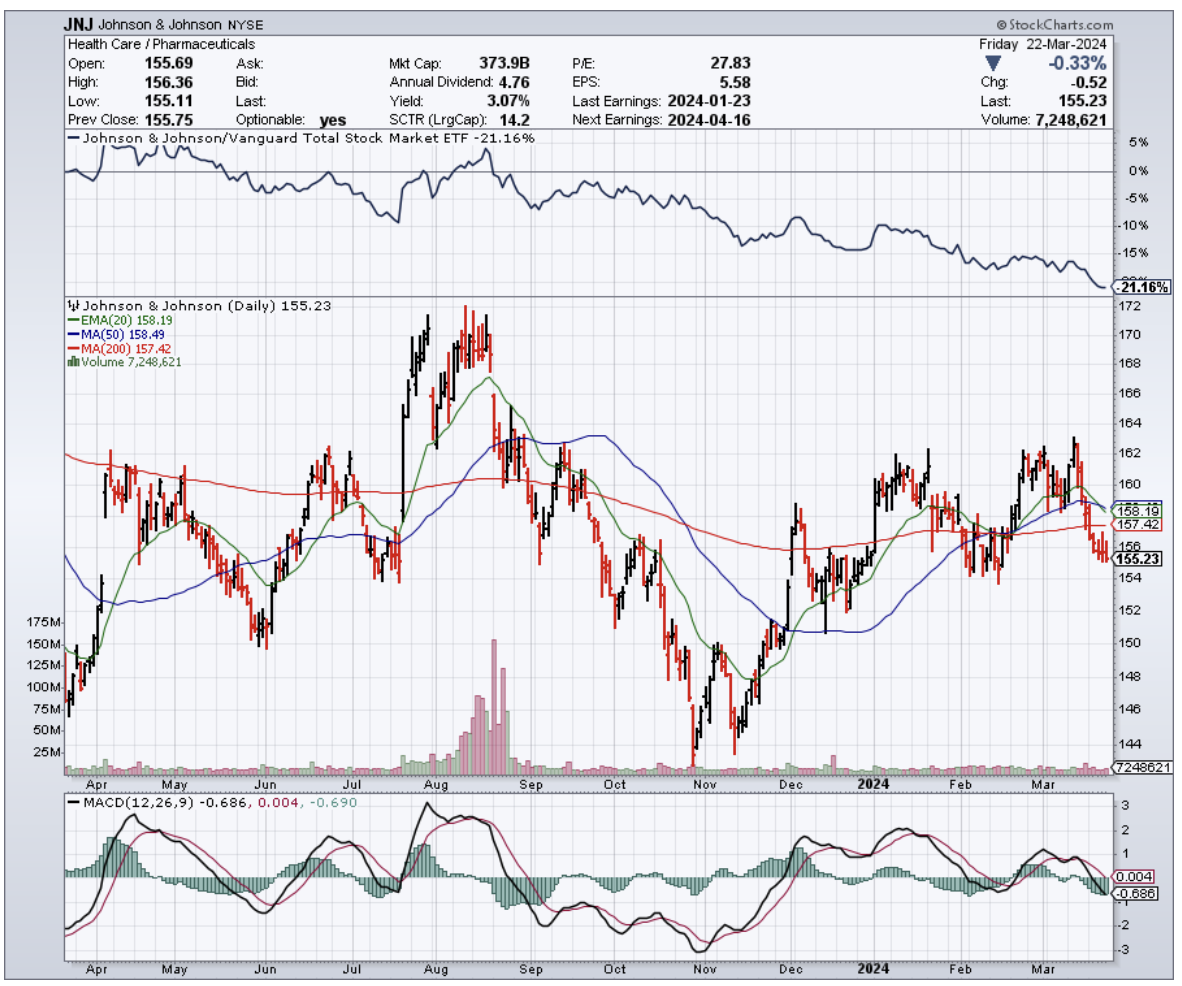Click the candlestick icon beside Johnson & Johnson (Daily)

point(71,305)
